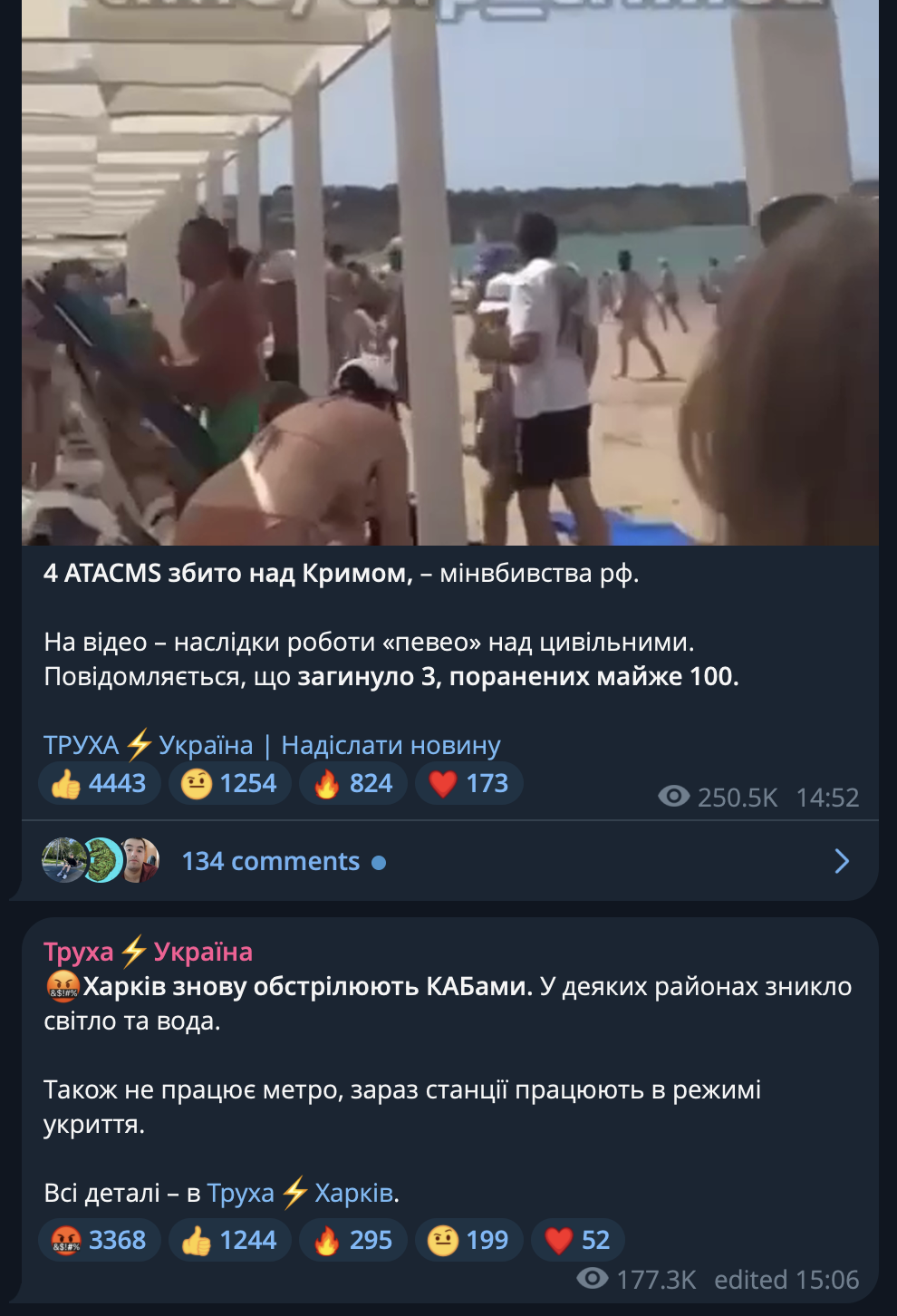The image size is (897, 1316).
Task: Click the angry face reaction showing 3368
Action: coord(100,1240)
